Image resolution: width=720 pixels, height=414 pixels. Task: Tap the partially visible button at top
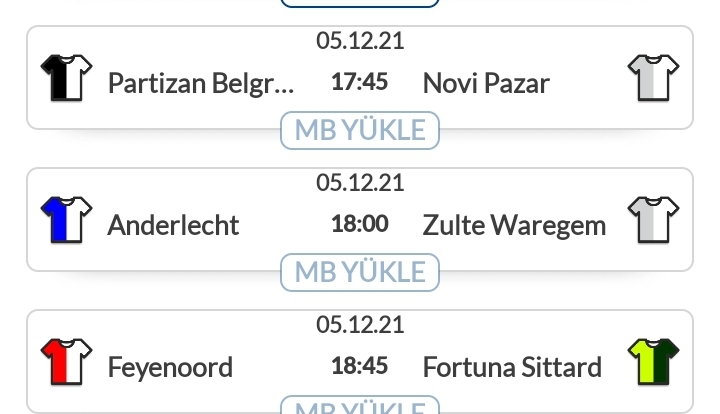[360, 3]
